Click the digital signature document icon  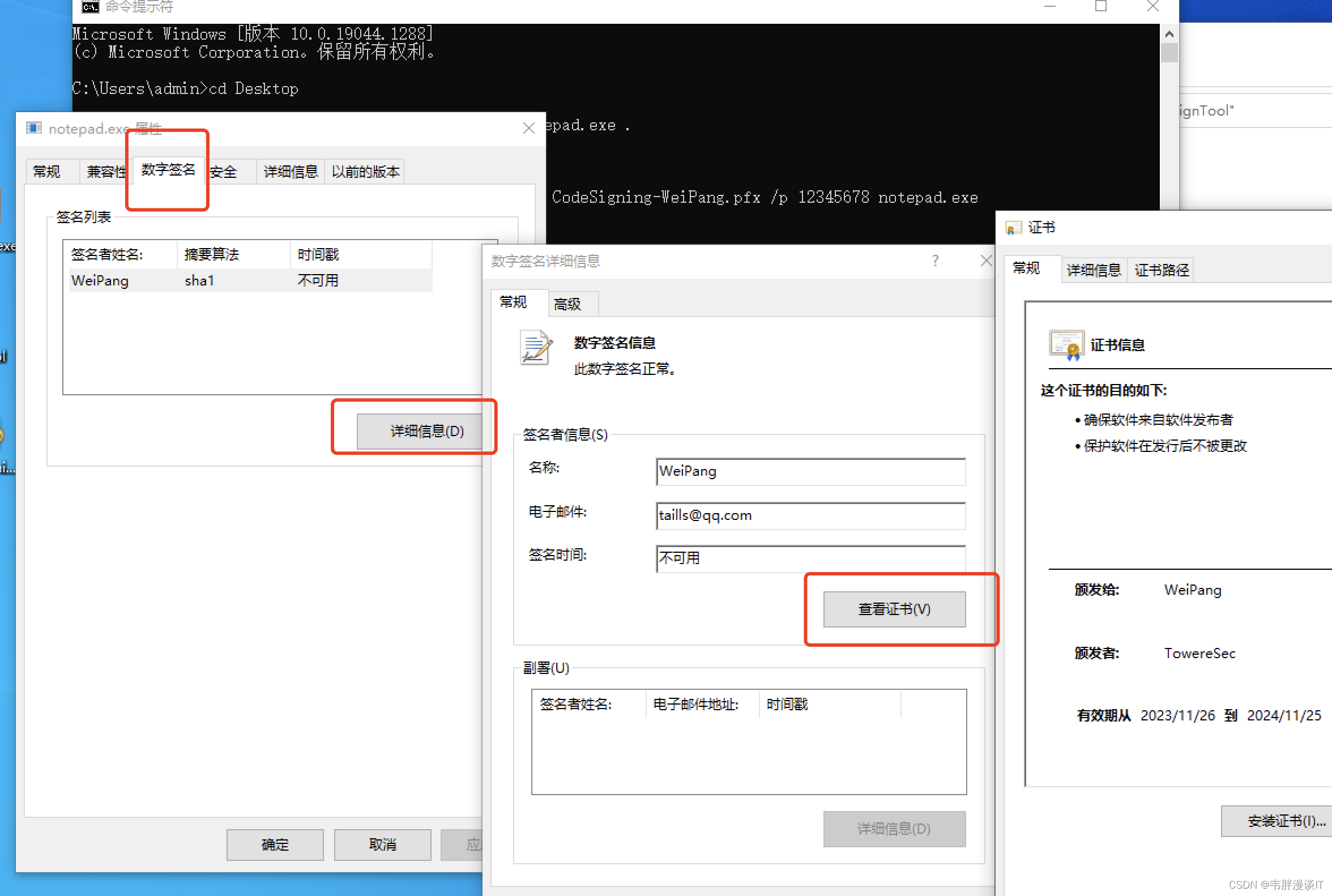point(536,347)
